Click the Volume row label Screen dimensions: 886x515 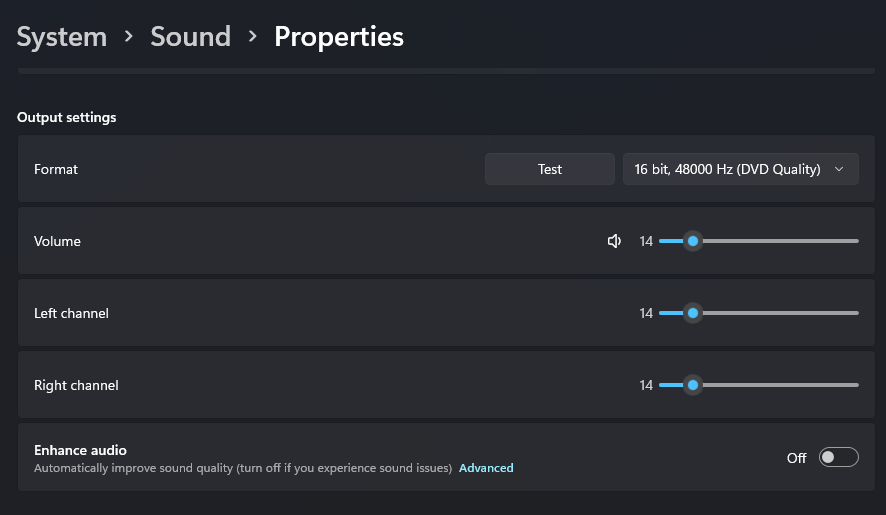tap(57, 241)
